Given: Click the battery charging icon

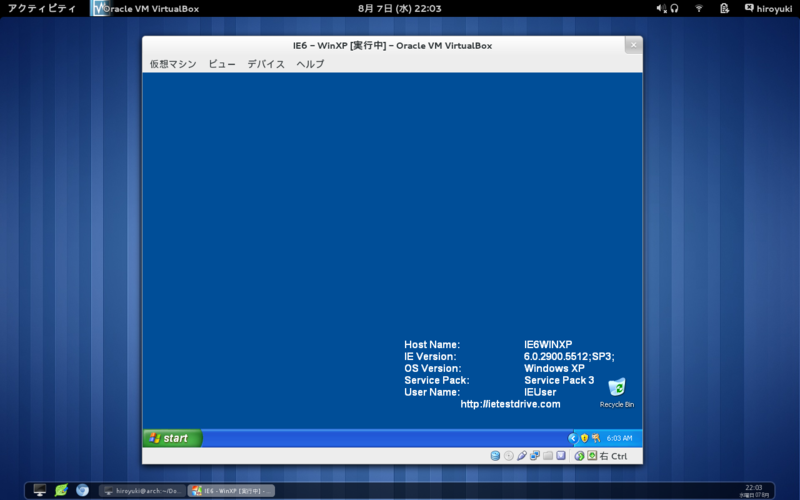Looking at the screenshot, I should pos(724,8).
